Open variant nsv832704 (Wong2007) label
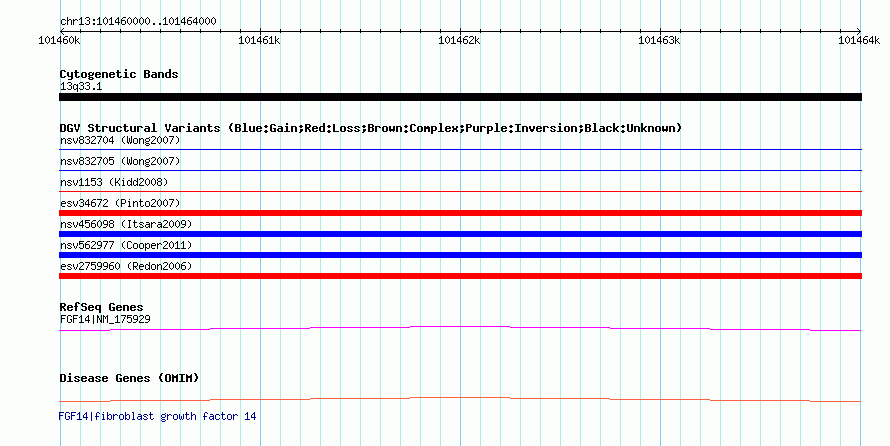The image size is (890, 446). tap(120, 140)
